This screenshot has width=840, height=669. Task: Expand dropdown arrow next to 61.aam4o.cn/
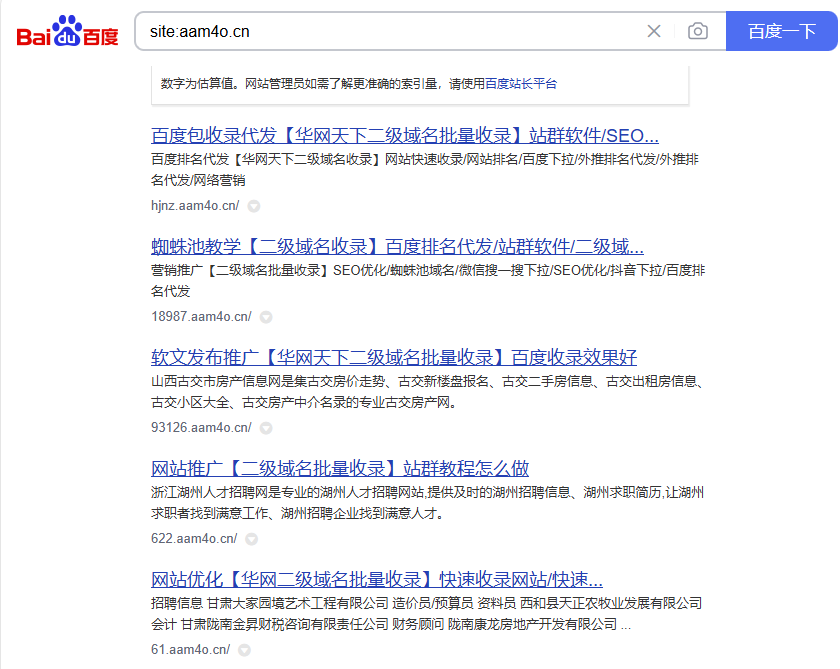click(244, 650)
